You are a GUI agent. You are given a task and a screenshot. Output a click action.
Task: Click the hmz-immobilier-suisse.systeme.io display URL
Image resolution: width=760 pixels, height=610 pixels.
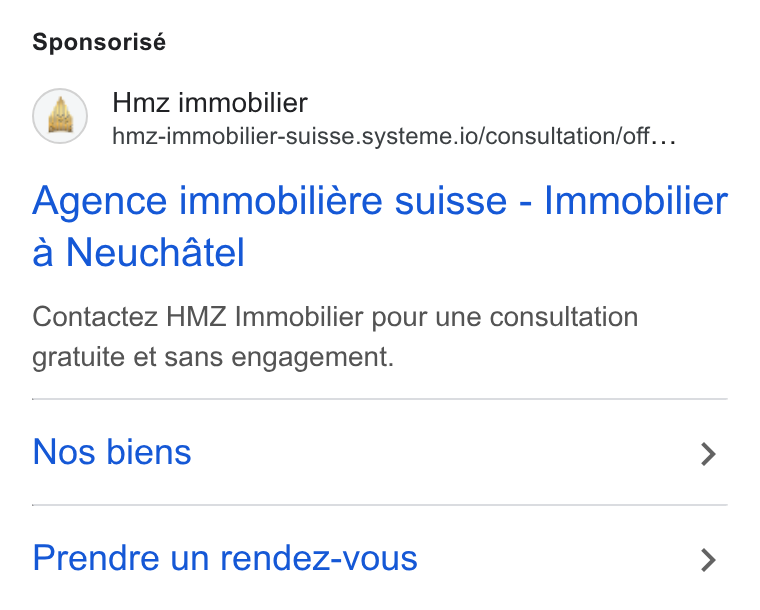(394, 136)
